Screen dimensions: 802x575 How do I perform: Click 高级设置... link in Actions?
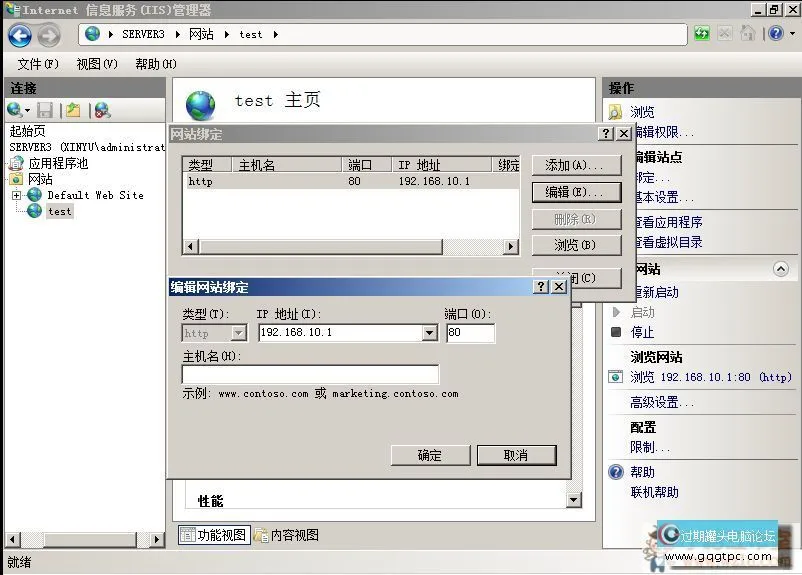click(x=662, y=403)
